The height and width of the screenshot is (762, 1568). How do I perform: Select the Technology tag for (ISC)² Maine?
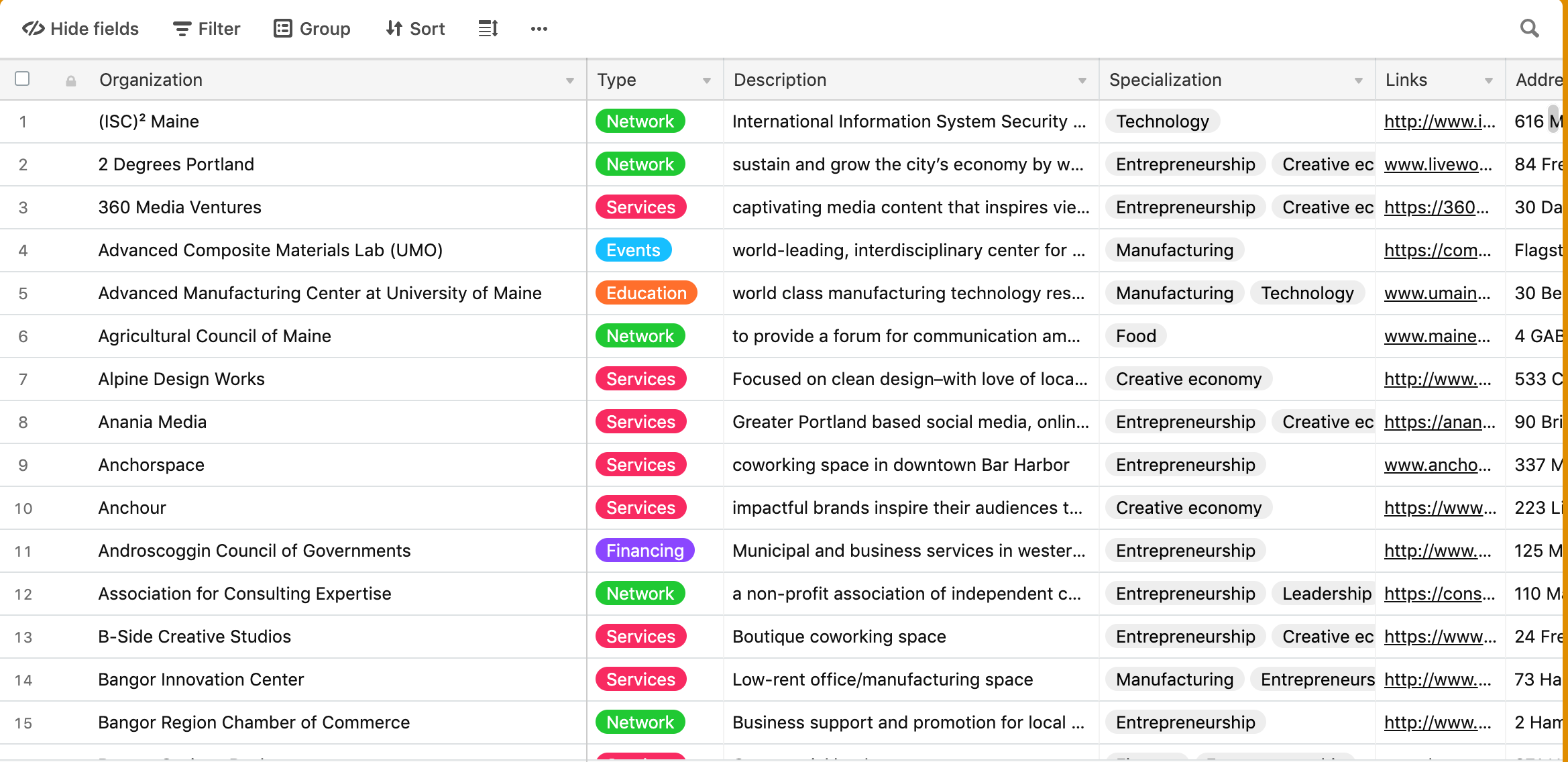[x=1162, y=121]
